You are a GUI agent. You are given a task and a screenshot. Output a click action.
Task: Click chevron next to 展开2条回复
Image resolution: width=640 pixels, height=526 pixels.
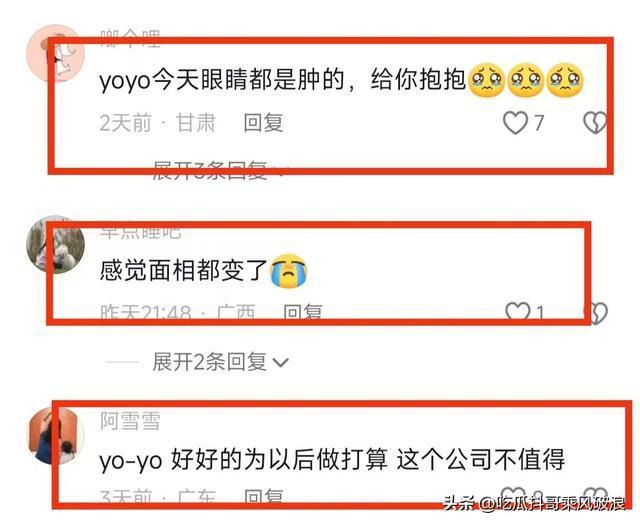(280, 362)
